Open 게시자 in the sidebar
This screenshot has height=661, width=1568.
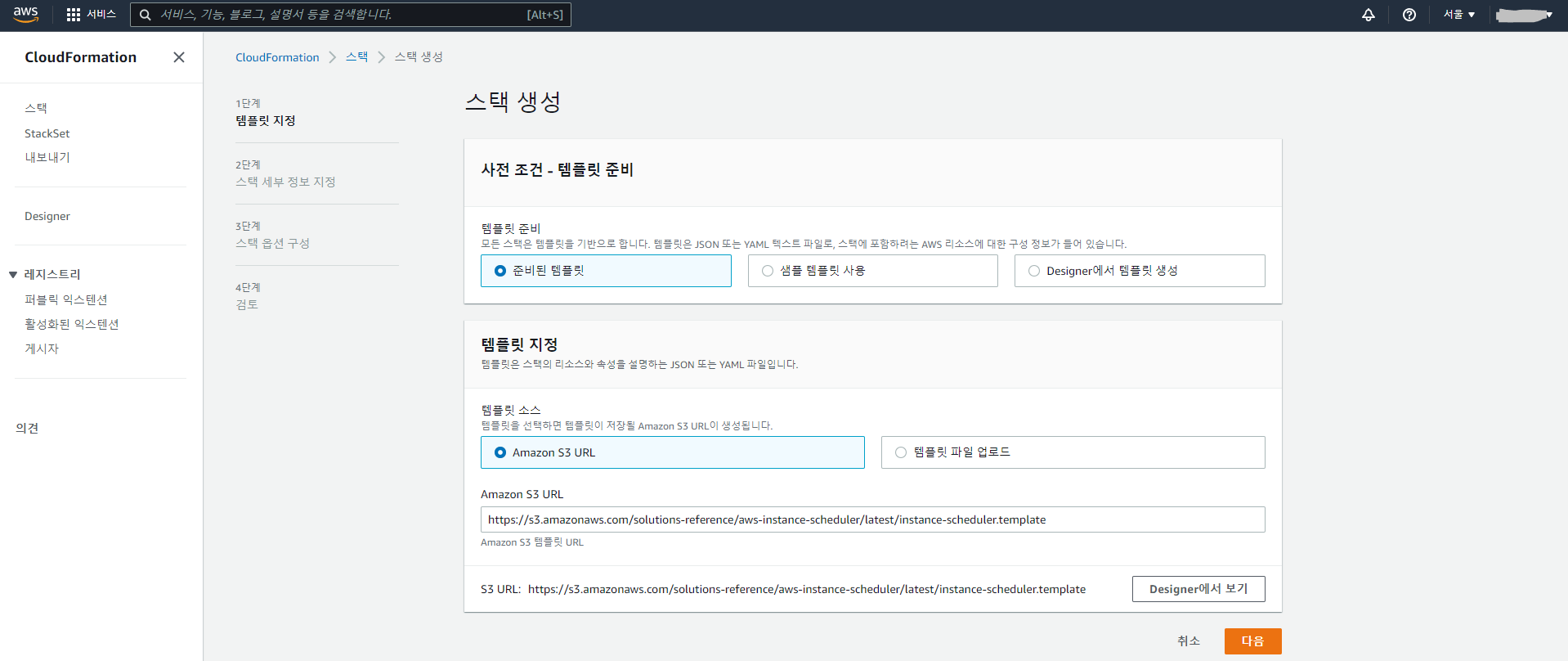tap(42, 348)
